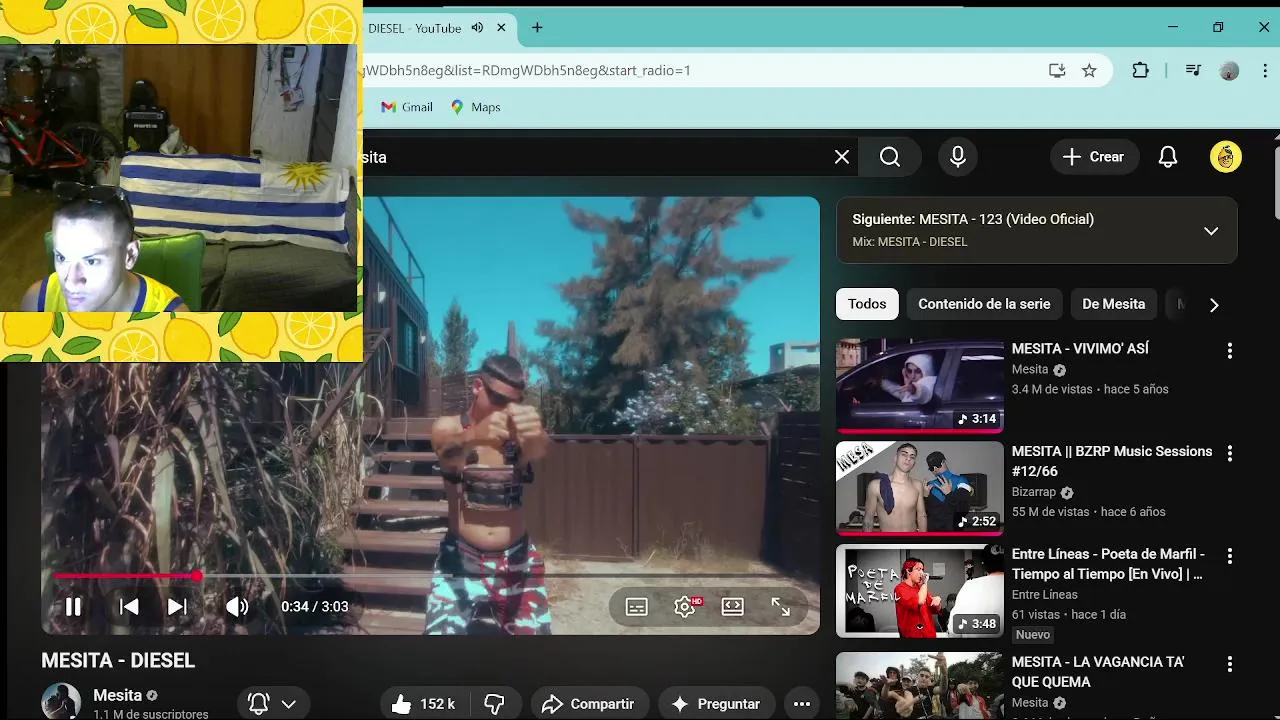Open YouTube notifications bell
Screen dimensions: 1280x720
1168,157
